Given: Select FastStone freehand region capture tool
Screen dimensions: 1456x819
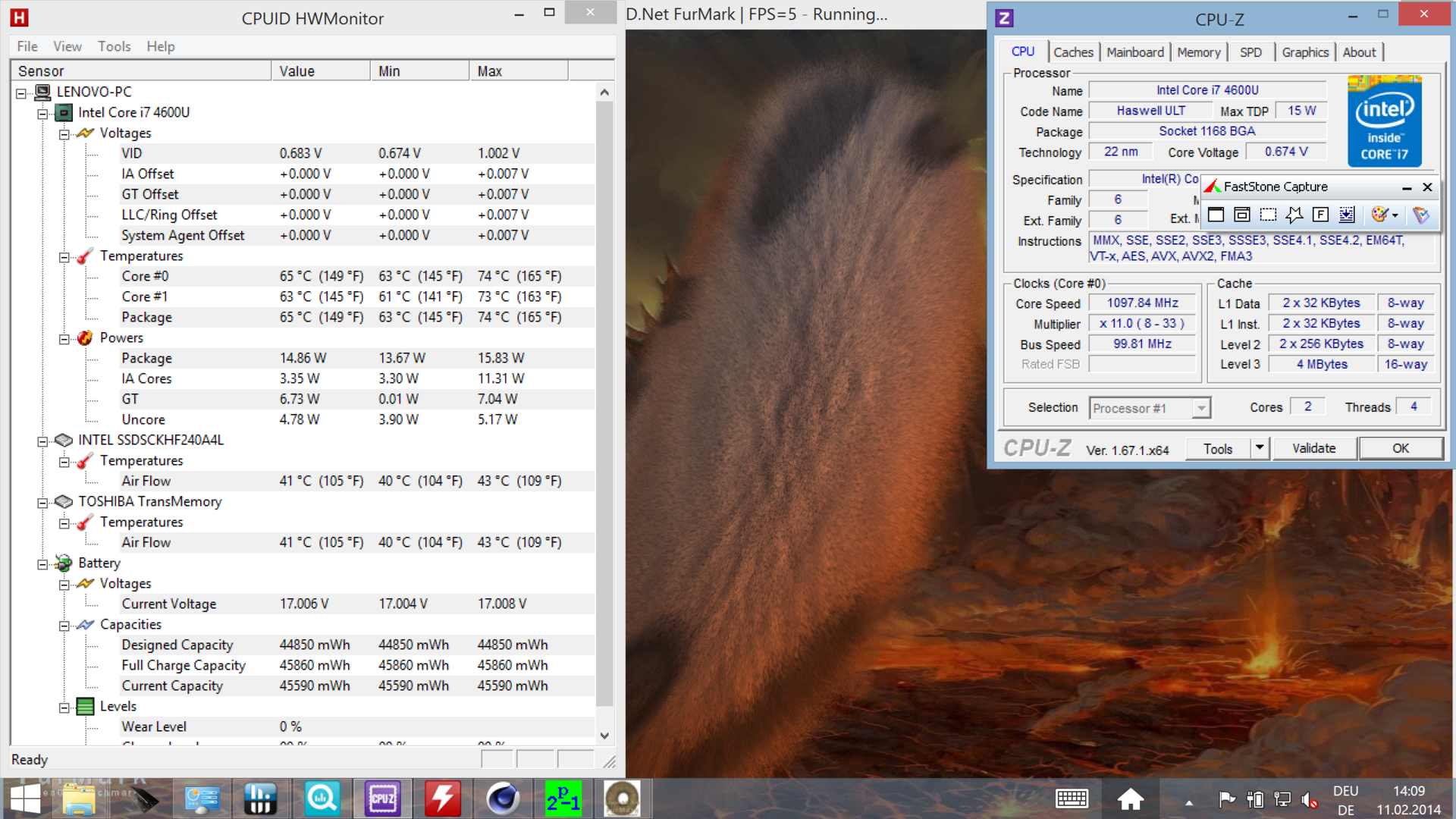Looking at the screenshot, I should point(1294,215).
